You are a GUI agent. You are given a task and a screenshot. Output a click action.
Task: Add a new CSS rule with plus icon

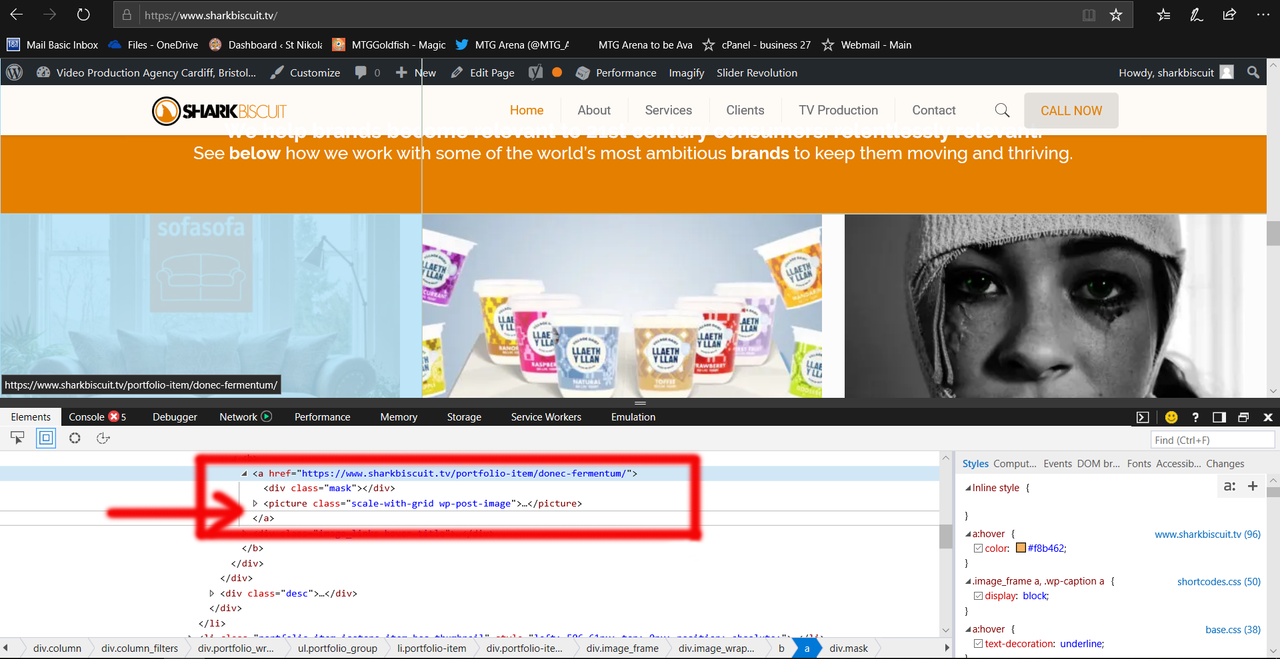click(x=1253, y=486)
